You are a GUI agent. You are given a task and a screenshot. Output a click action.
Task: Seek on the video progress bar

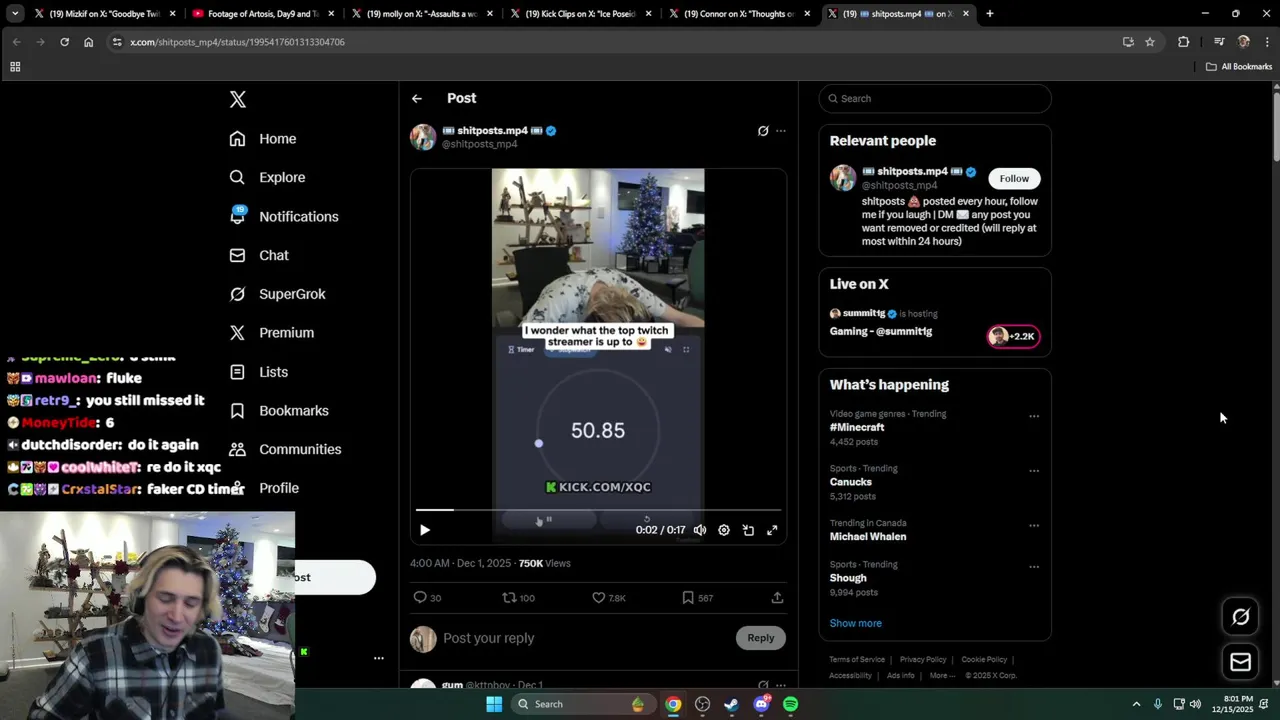coord(598,510)
